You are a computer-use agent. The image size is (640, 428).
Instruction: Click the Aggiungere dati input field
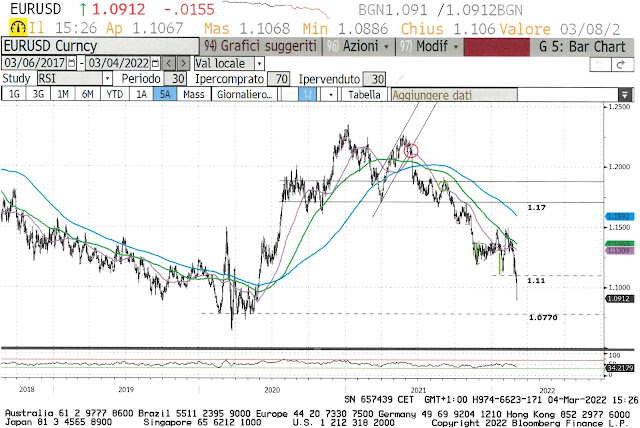pyautogui.click(x=454, y=95)
